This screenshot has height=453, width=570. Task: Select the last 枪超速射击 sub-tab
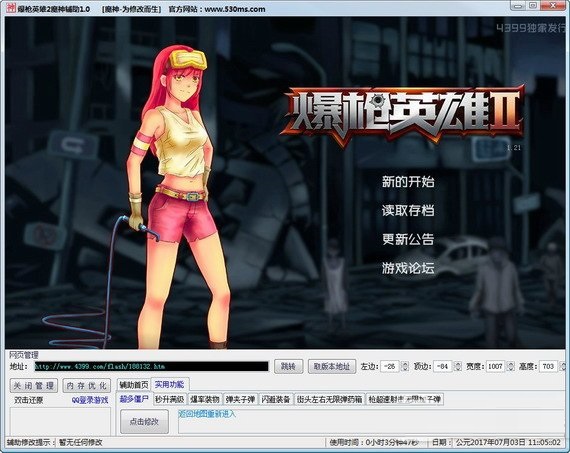[x=405, y=400]
